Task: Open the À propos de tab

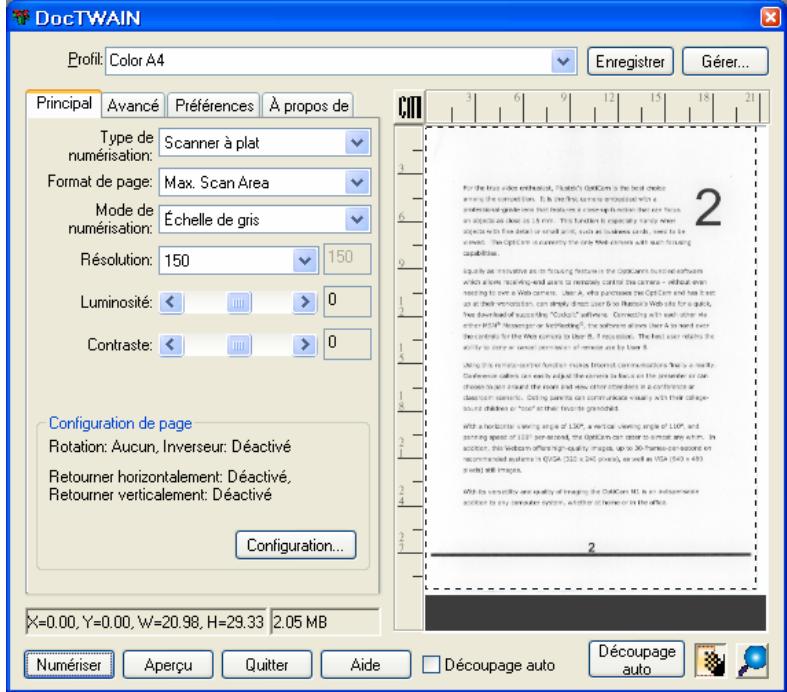Action: click(x=308, y=105)
